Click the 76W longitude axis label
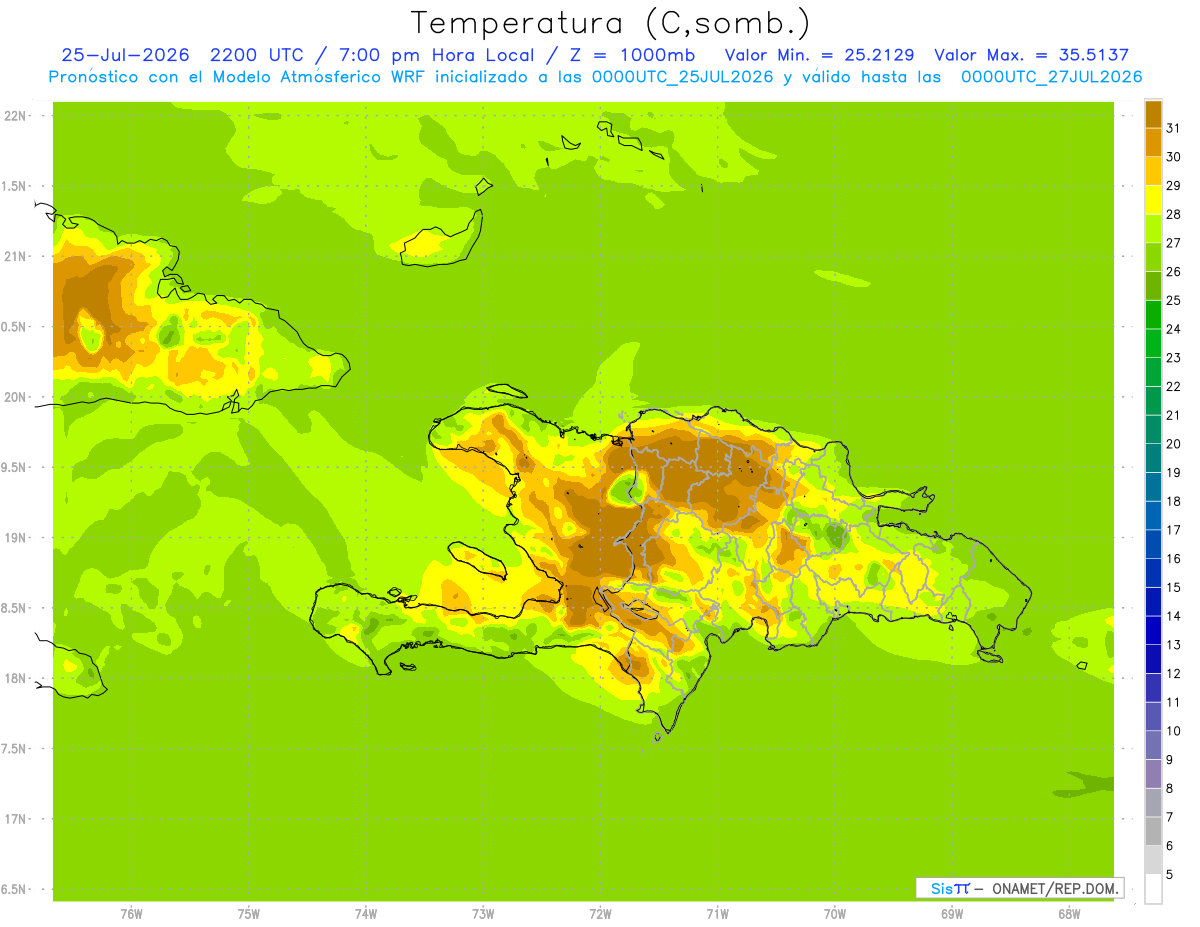1200x927 pixels. tap(131, 913)
